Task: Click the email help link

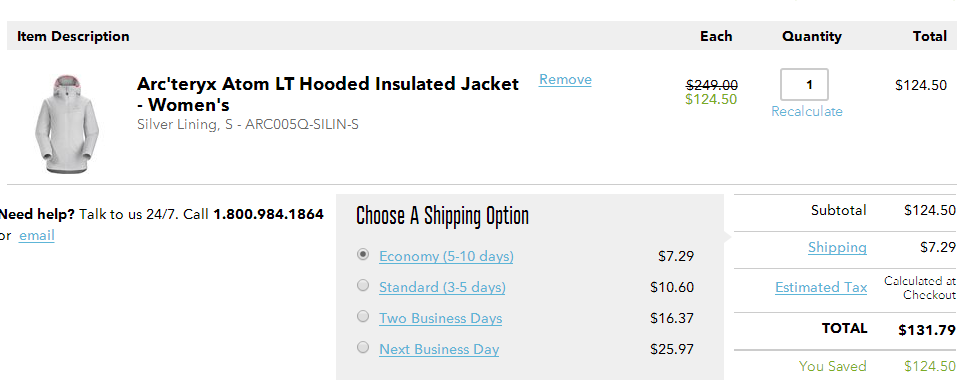Action: pyautogui.click(x=37, y=236)
